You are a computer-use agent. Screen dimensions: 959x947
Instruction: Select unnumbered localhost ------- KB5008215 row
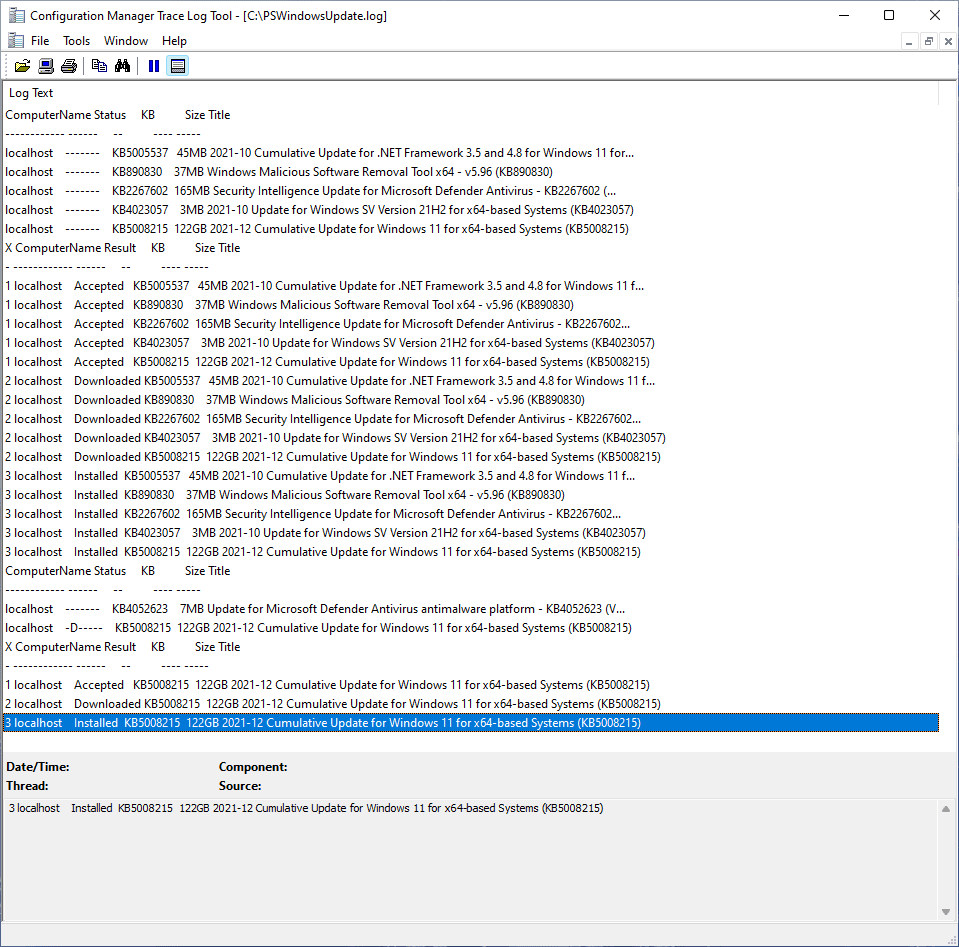click(x=471, y=229)
